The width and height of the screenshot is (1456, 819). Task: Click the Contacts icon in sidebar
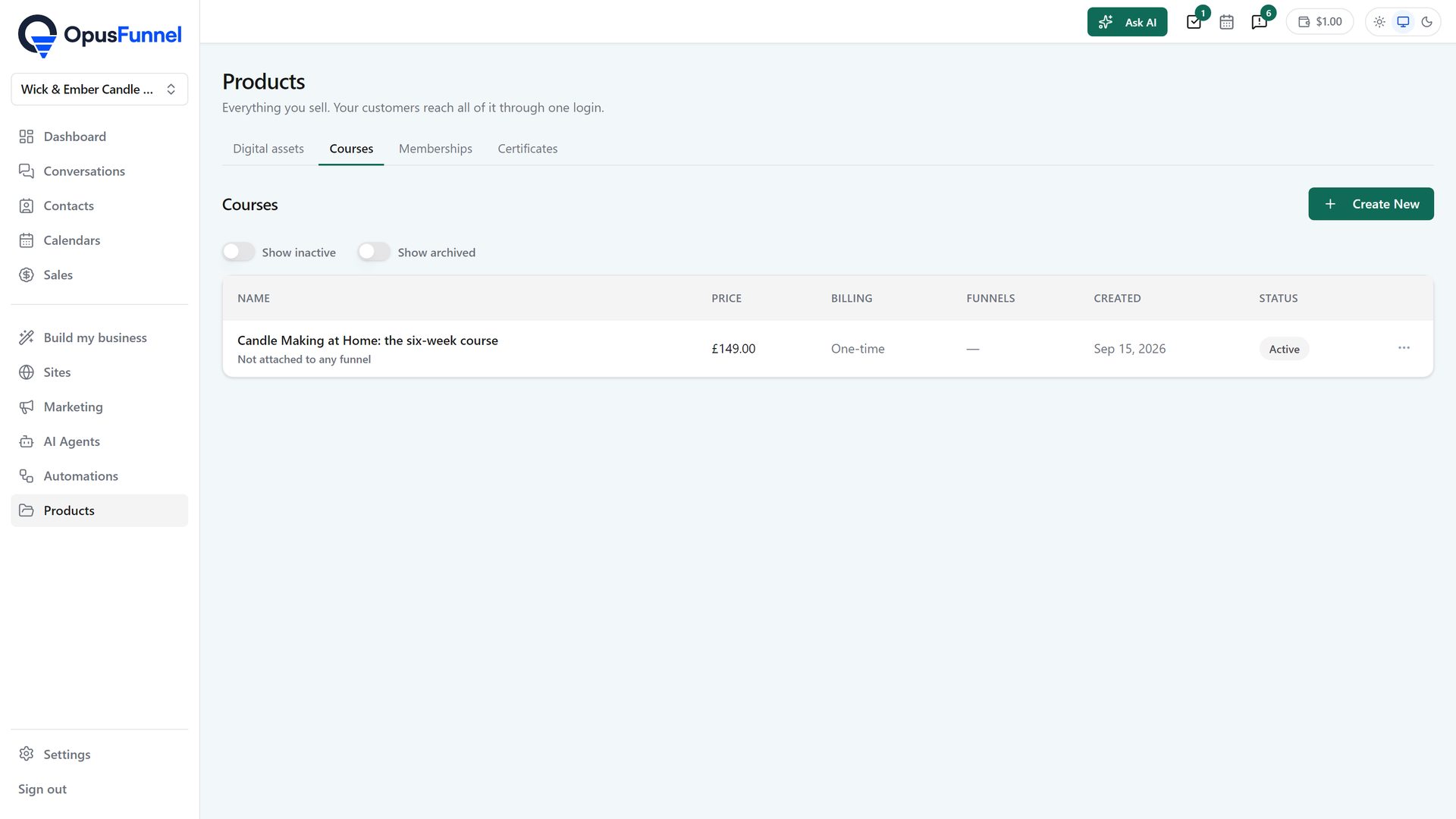(x=27, y=206)
